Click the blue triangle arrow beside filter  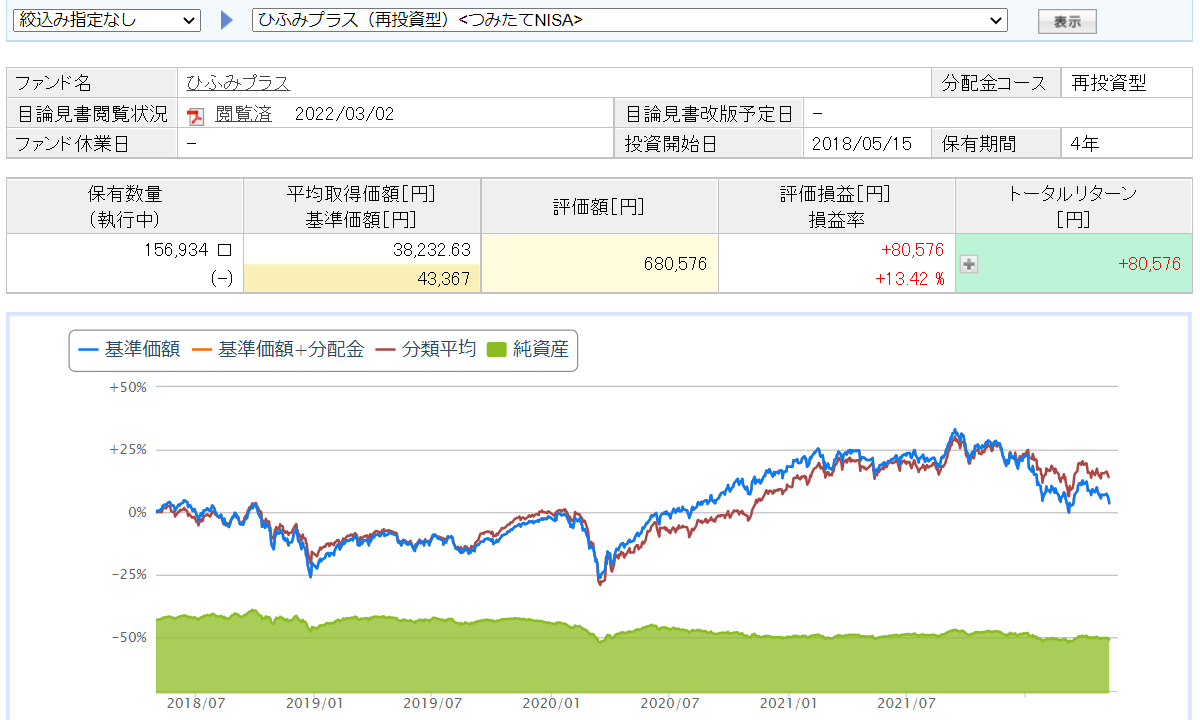point(227,20)
